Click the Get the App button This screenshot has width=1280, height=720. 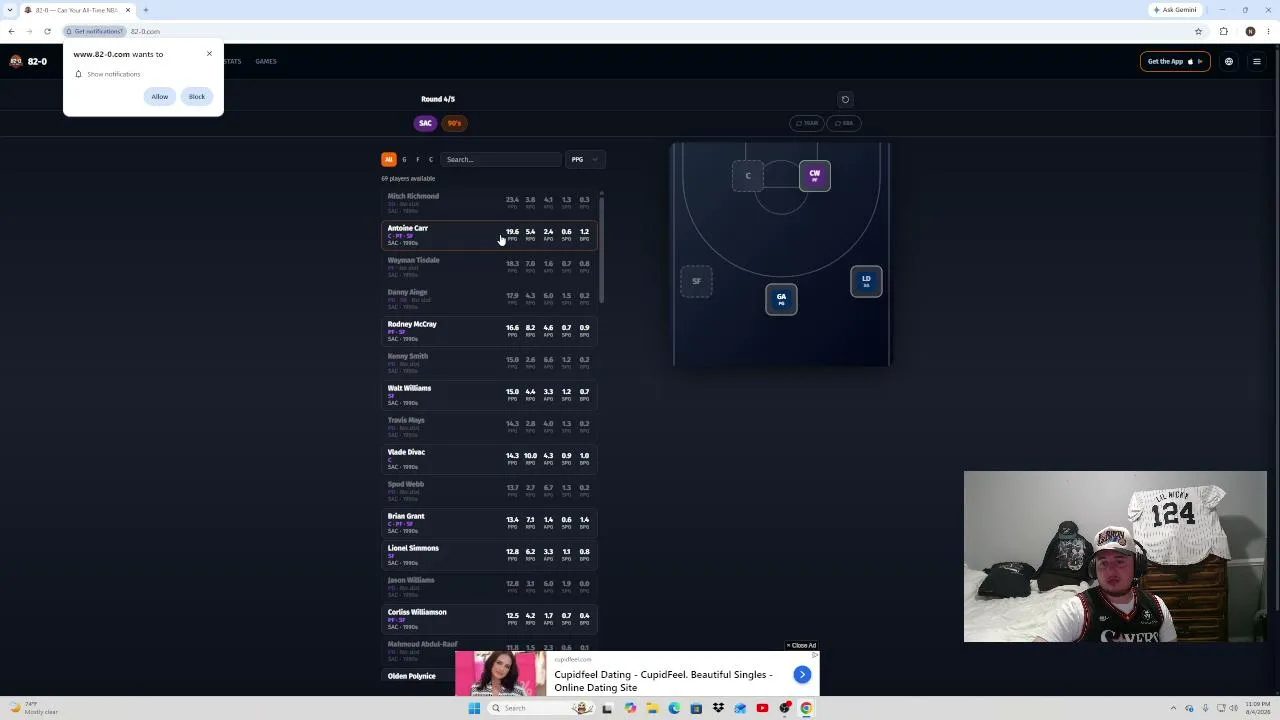[1174, 61]
